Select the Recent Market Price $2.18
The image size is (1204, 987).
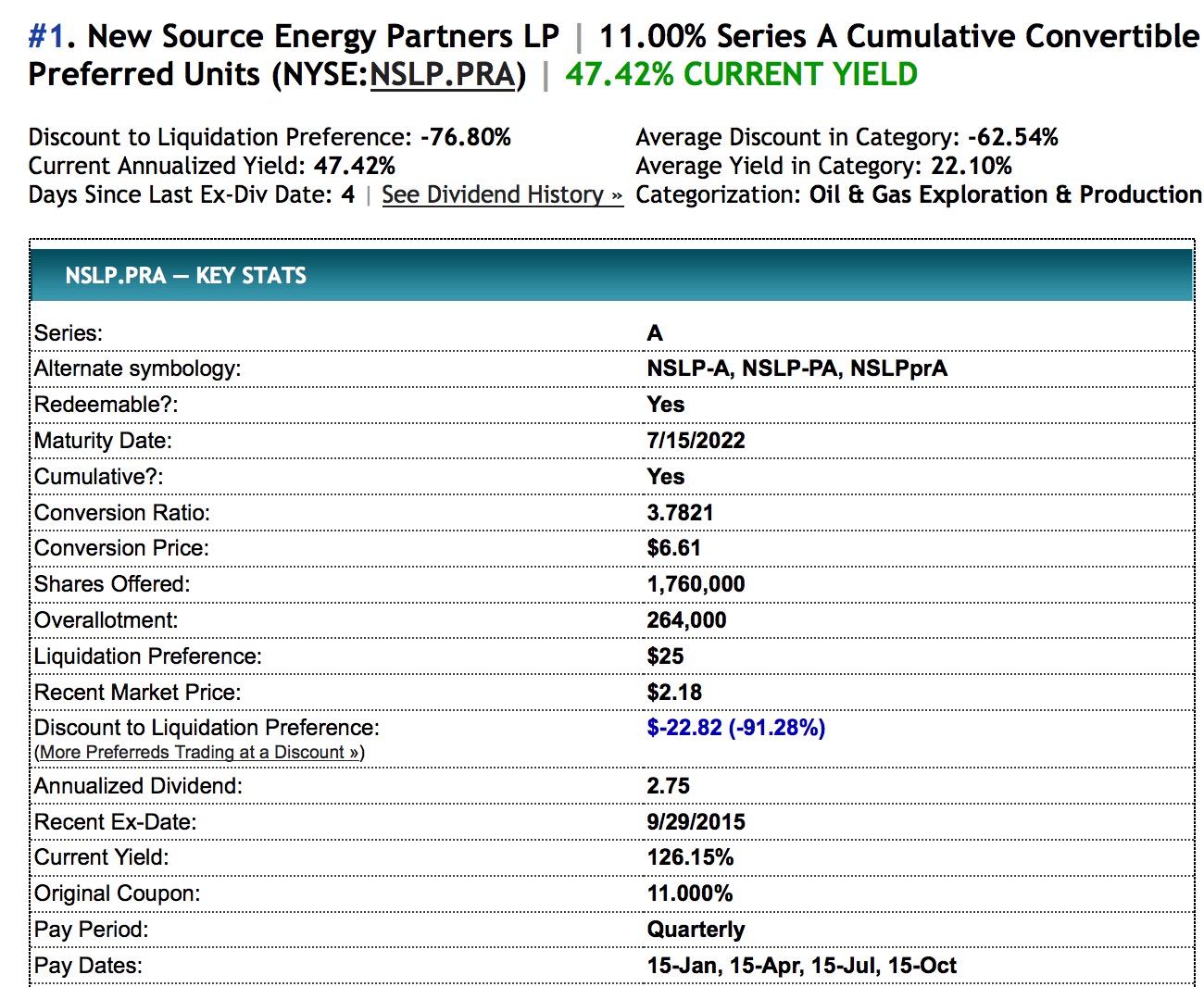click(x=674, y=693)
